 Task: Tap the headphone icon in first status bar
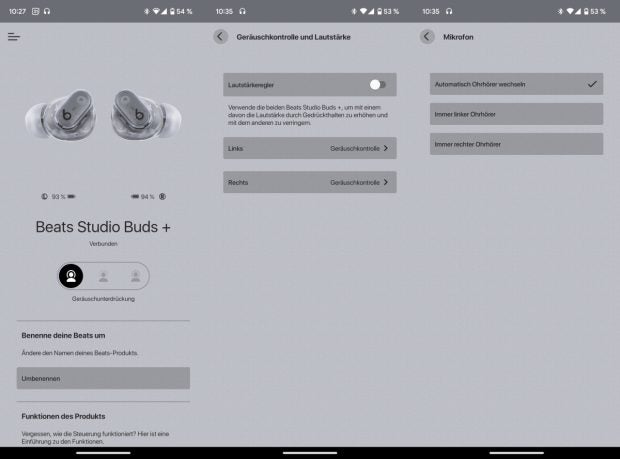click(x=47, y=11)
